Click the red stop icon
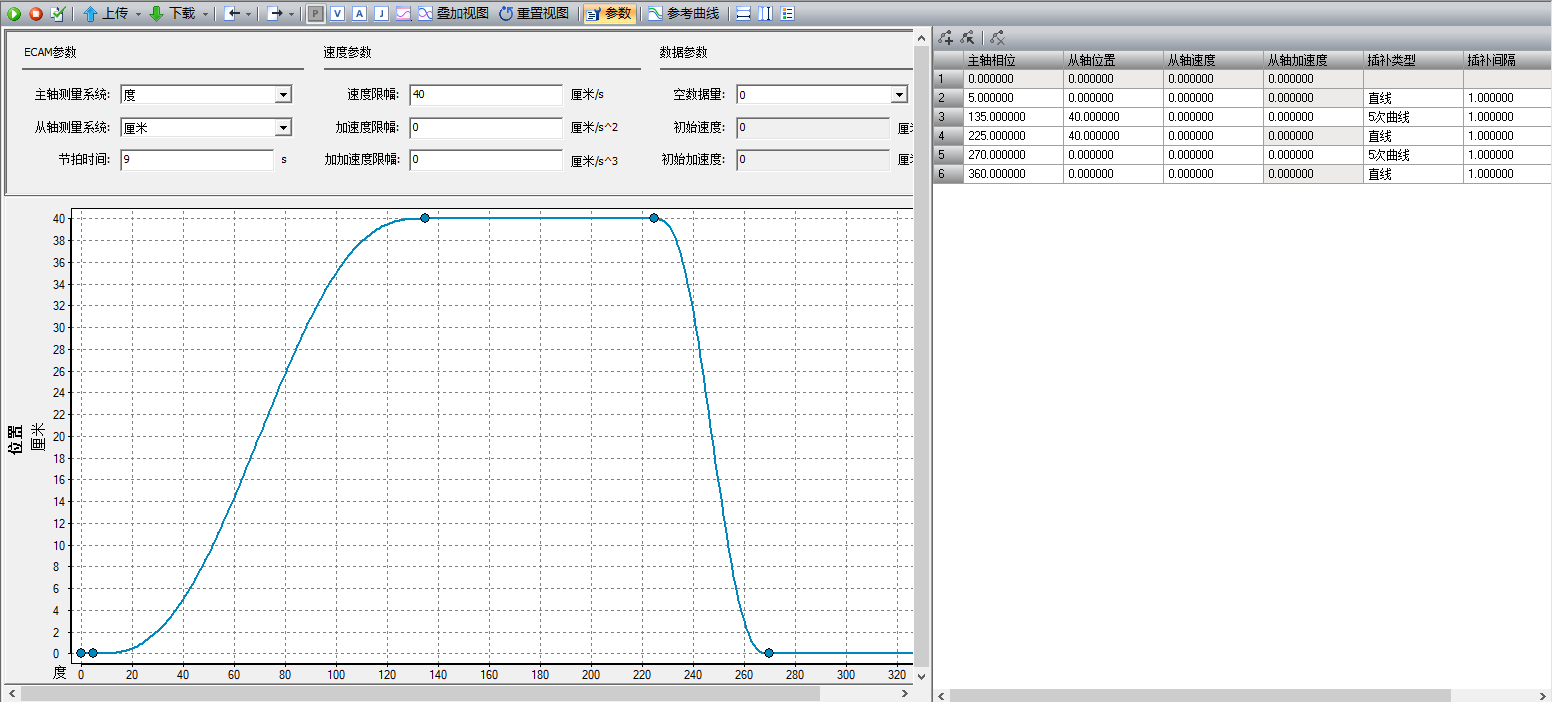Viewport: 1553px width, 702px height. click(36, 14)
